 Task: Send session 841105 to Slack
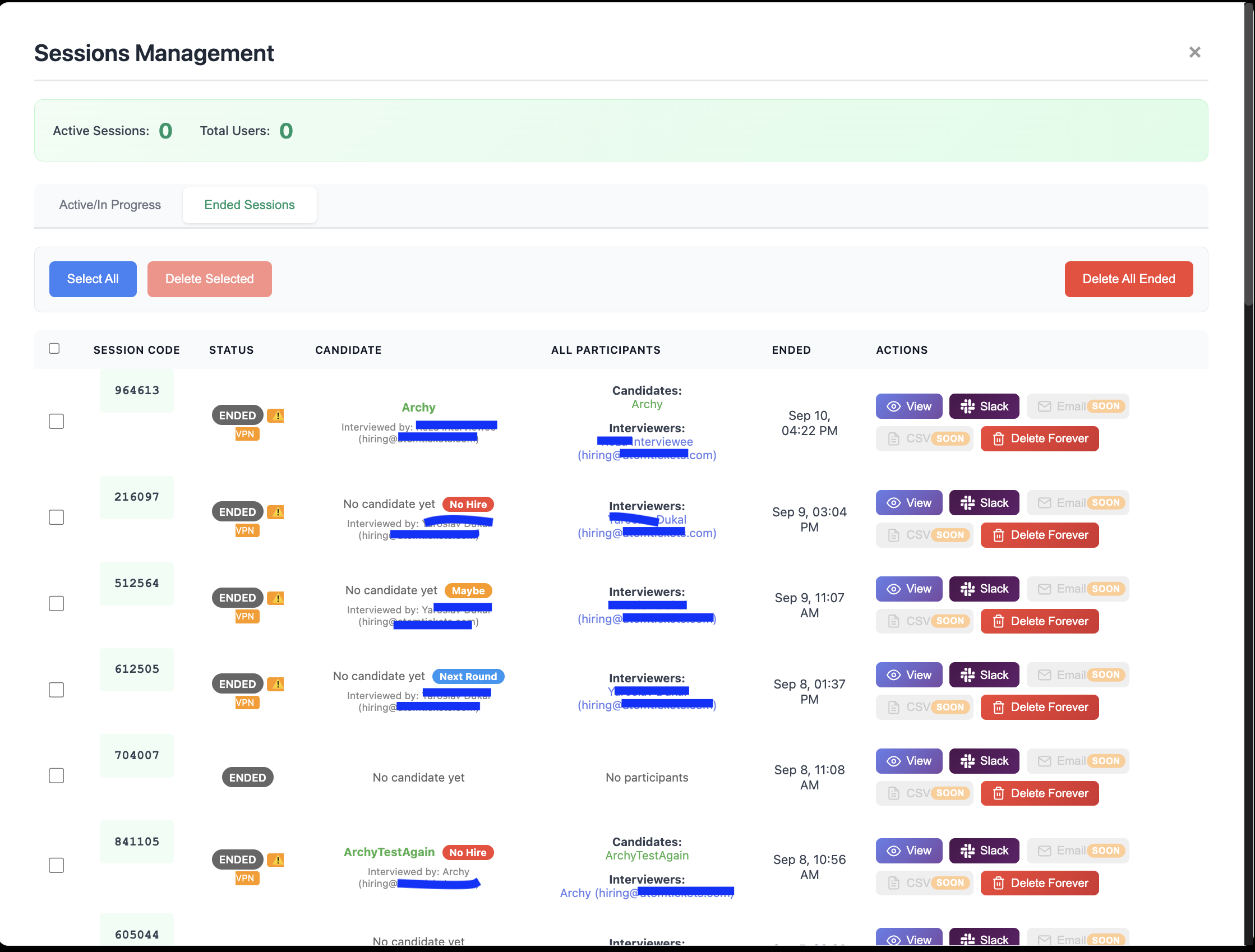984,851
